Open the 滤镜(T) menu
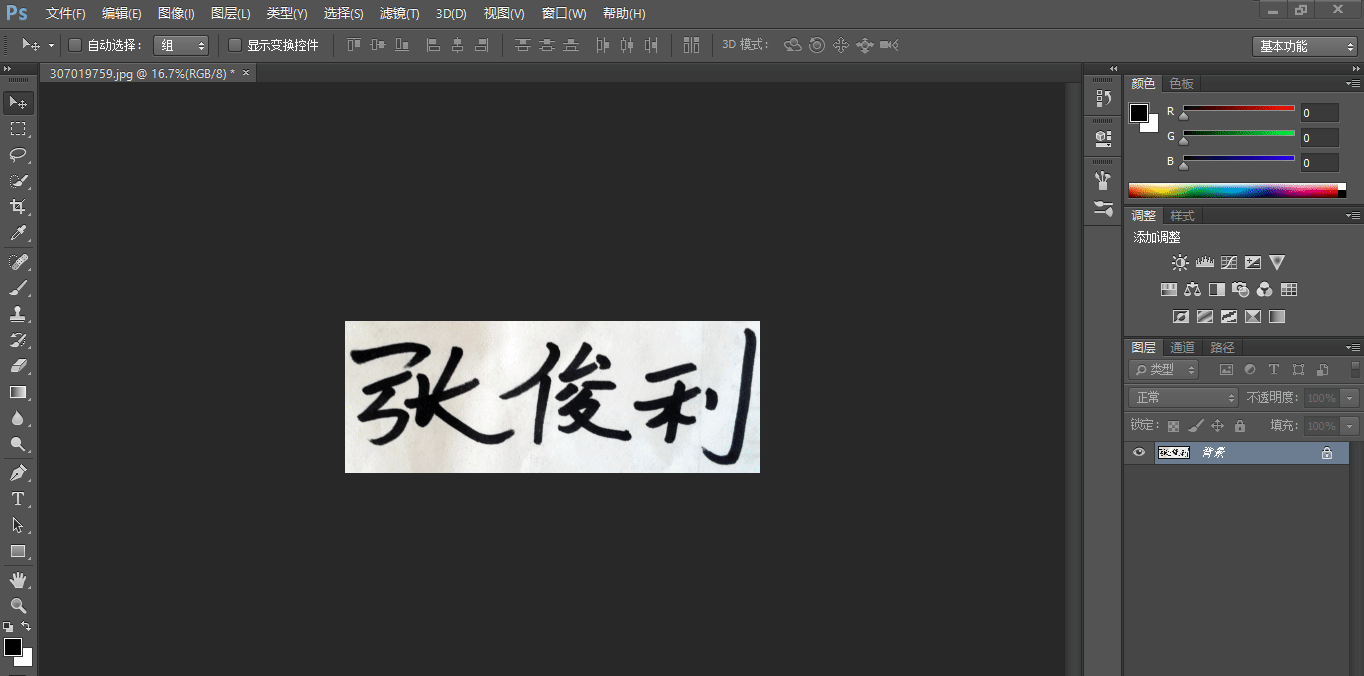This screenshot has height=676, width=1364. pyautogui.click(x=399, y=14)
